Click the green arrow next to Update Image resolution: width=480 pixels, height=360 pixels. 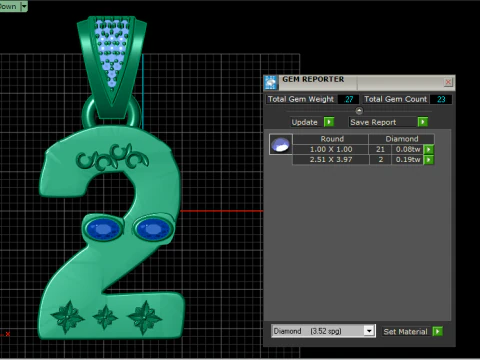point(329,122)
